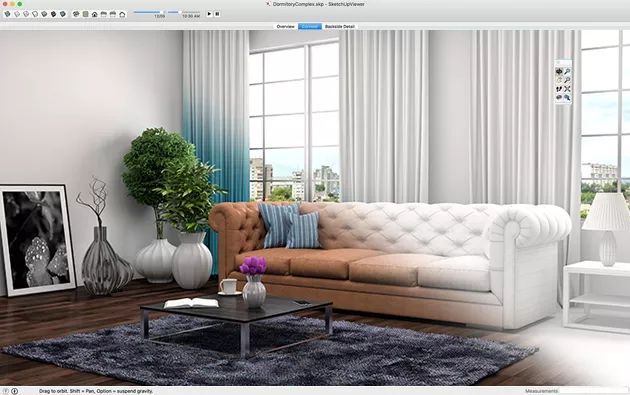Switch to the Iso view icon
Viewport: 630px width, 395px height.
pyautogui.click(x=76, y=14)
